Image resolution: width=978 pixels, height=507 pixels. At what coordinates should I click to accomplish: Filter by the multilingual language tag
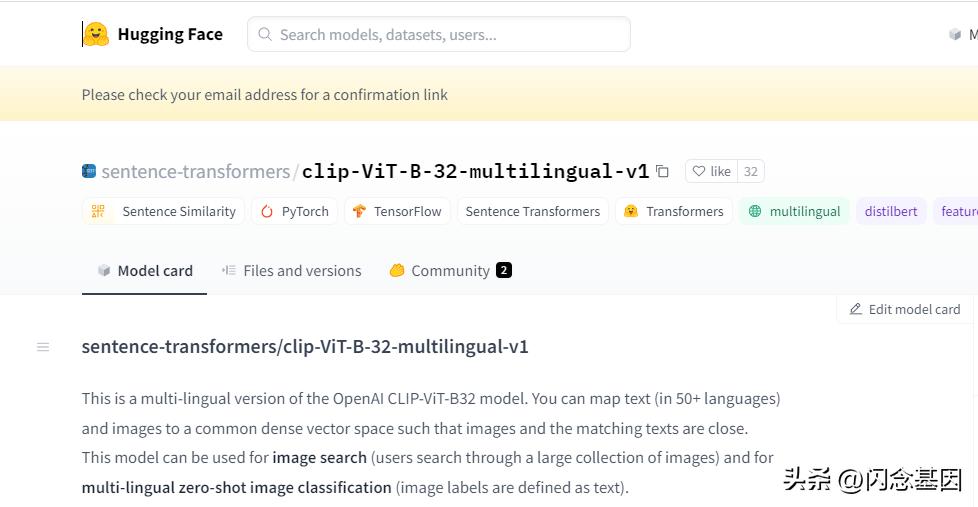[794, 211]
